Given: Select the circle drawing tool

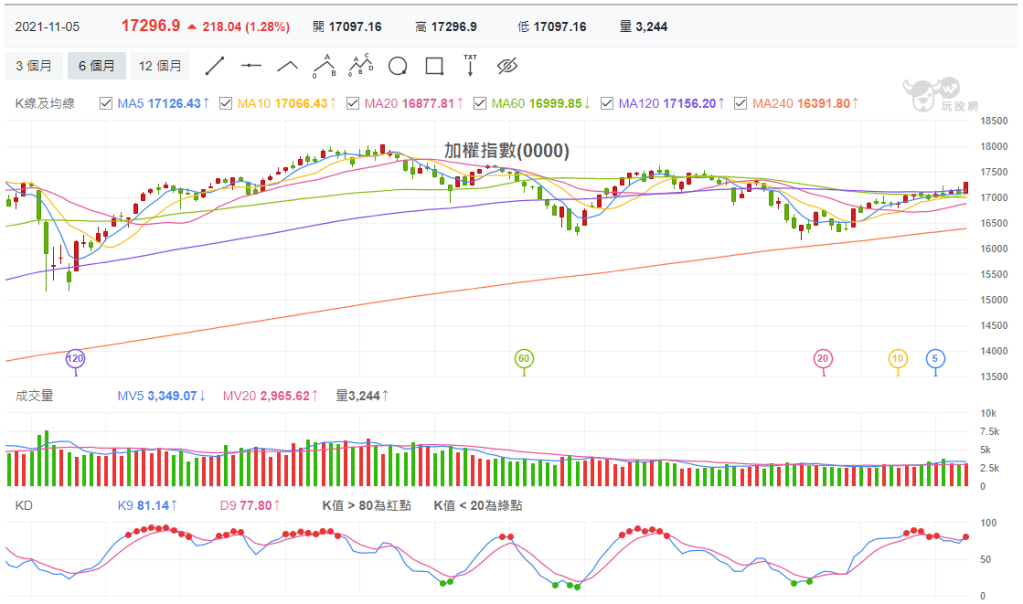Looking at the screenshot, I should click(397, 66).
